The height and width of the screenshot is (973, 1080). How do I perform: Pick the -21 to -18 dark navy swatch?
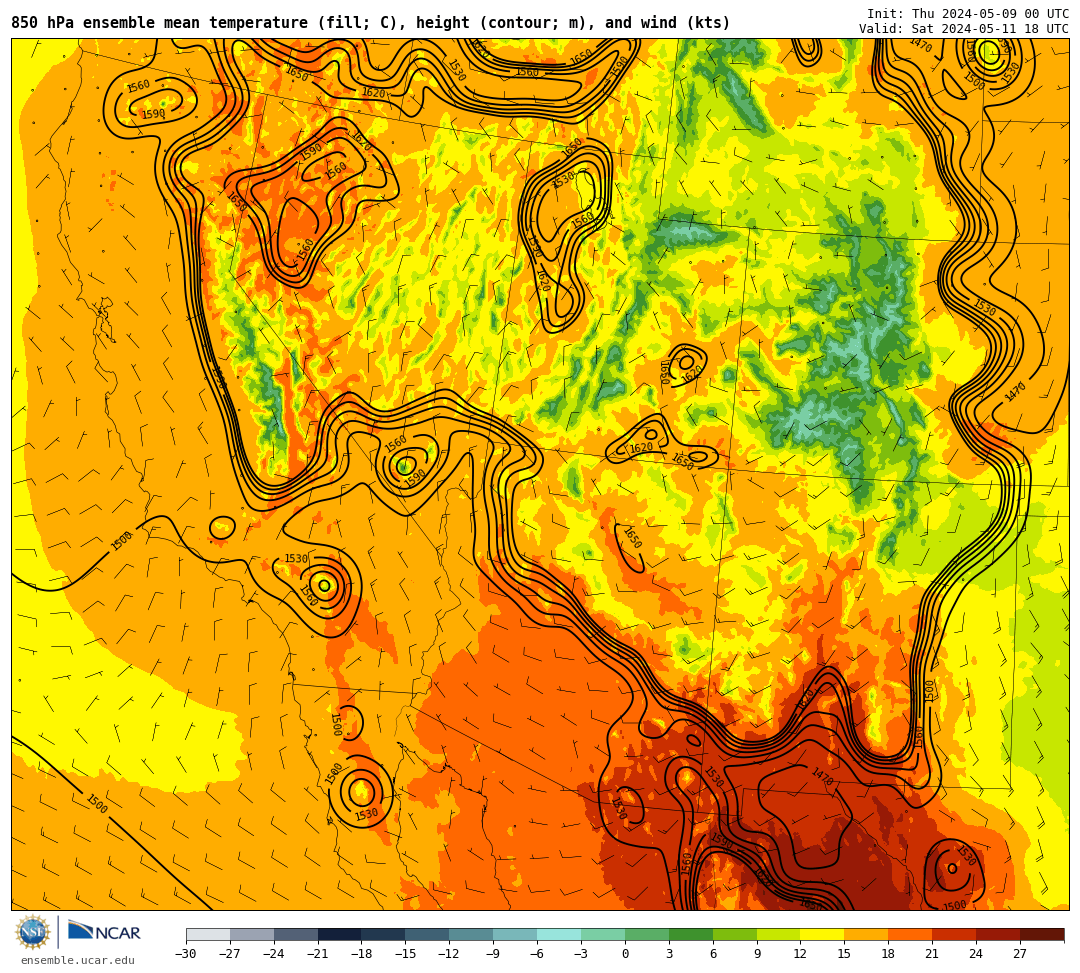pyautogui.click(x=340, y=934)
